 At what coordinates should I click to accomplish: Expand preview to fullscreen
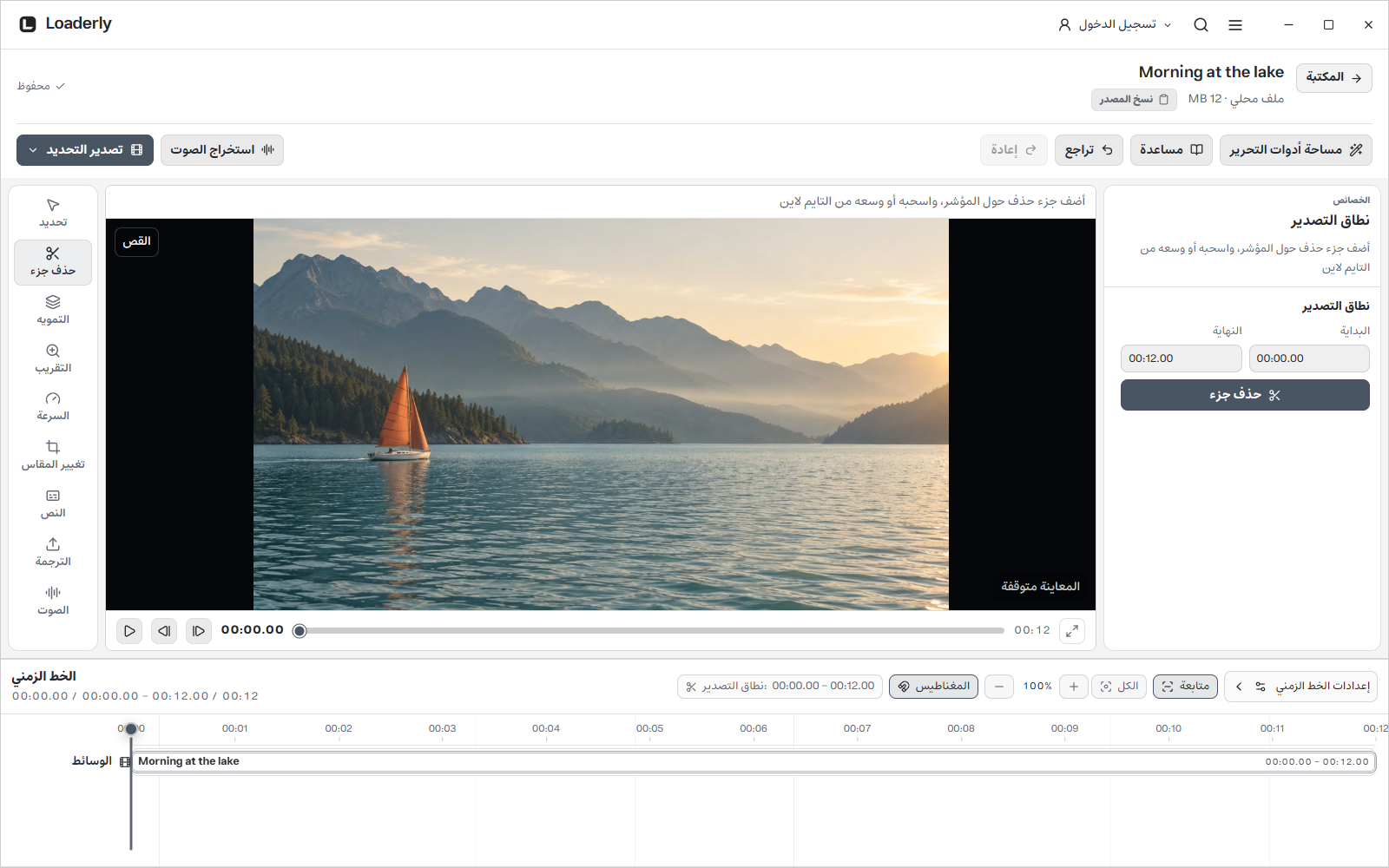(x=1072, y=631)
